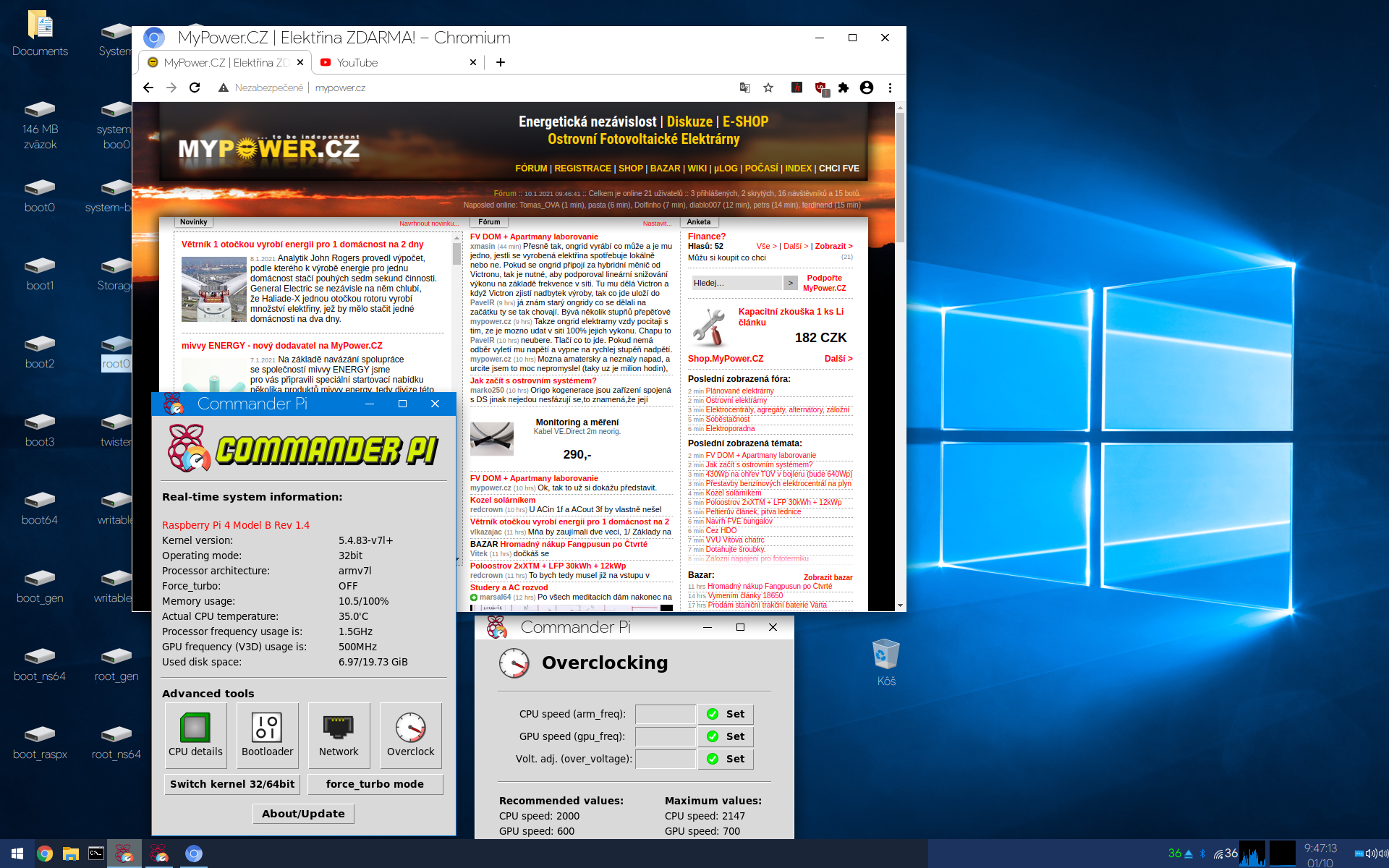Open the Overclock tool

410,734
